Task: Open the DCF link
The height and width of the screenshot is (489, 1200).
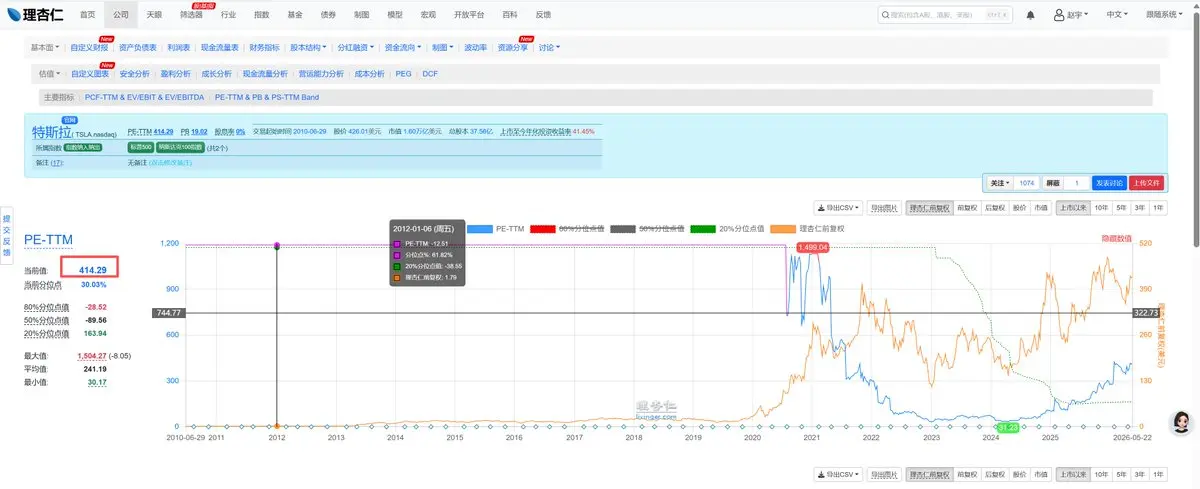Action: [430, 73]
